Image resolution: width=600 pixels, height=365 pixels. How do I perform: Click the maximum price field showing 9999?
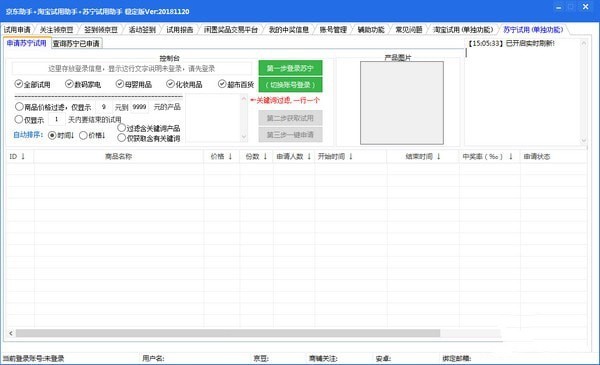(x=139, y=107)
